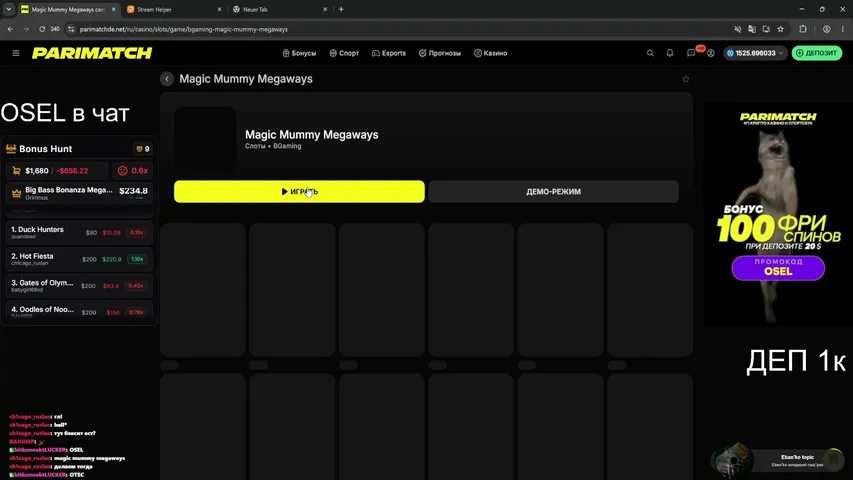Viewport: 853px width, 480px height.
Task: Click the site info icon in address bar
Action: (x=71, y=29)
